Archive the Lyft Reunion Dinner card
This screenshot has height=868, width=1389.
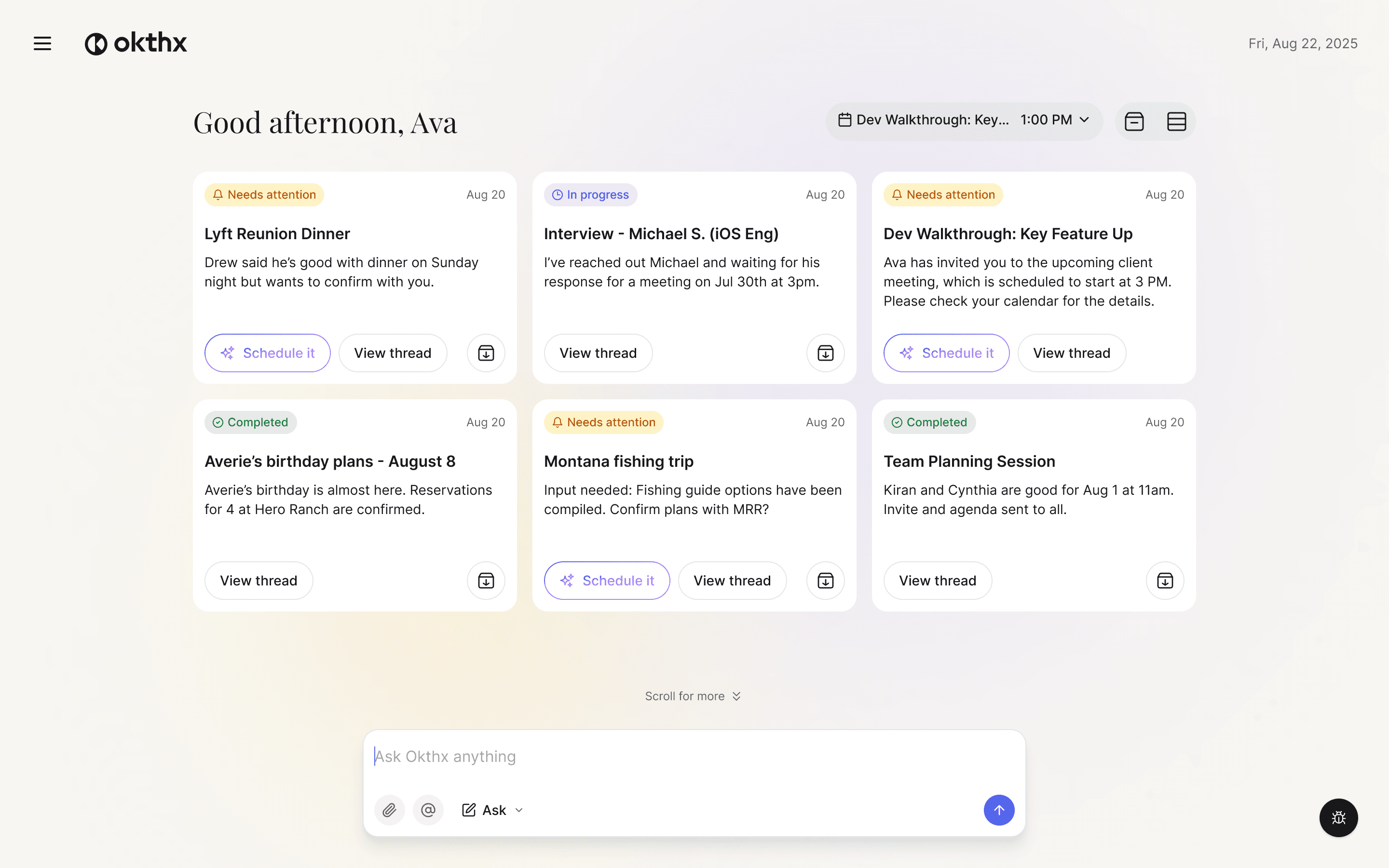(x=486, y=353)
